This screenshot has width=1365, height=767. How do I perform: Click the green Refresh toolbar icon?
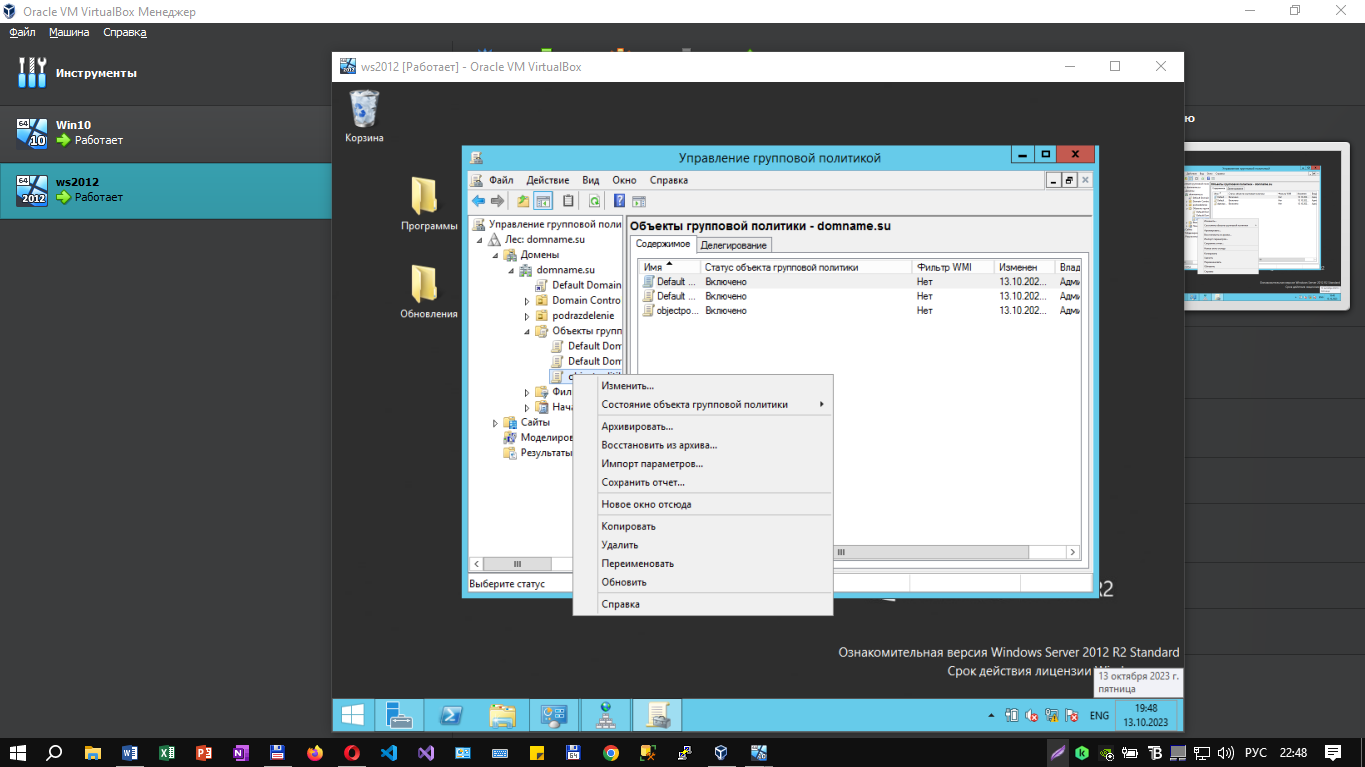click(x=594, y=201)
